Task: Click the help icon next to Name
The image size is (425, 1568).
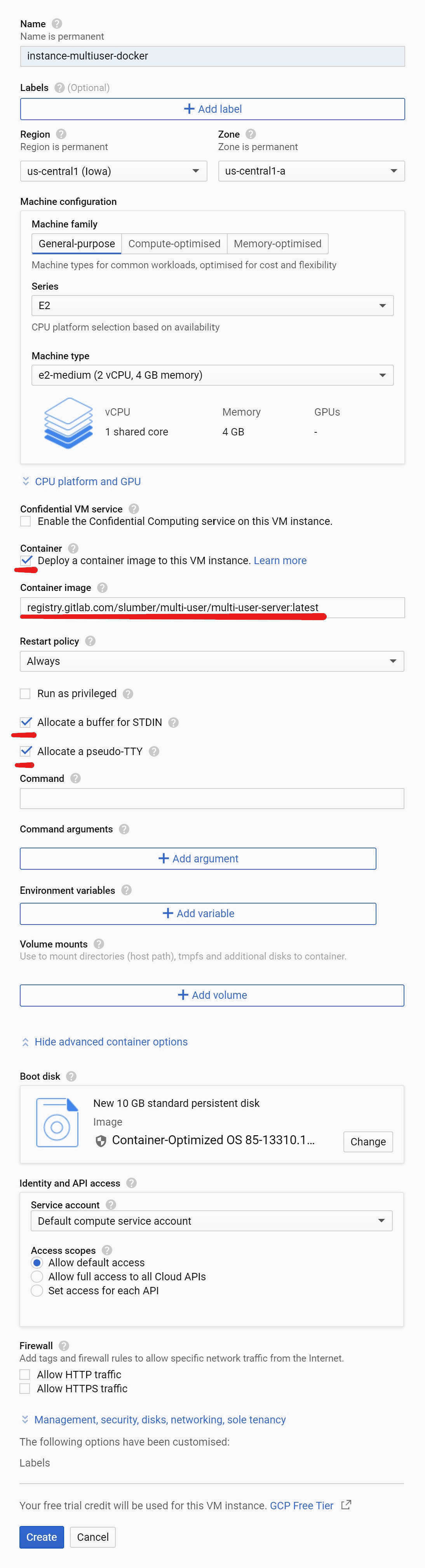Action: 57,24
